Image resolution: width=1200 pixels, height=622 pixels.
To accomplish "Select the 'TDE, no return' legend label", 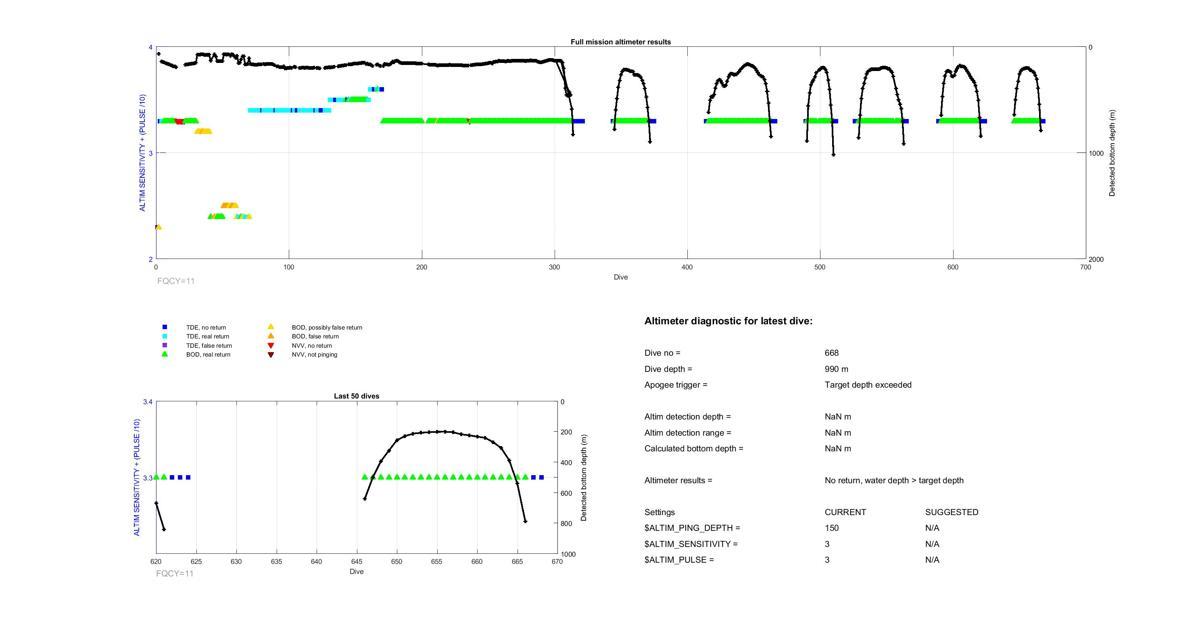I will click(206, 327).
